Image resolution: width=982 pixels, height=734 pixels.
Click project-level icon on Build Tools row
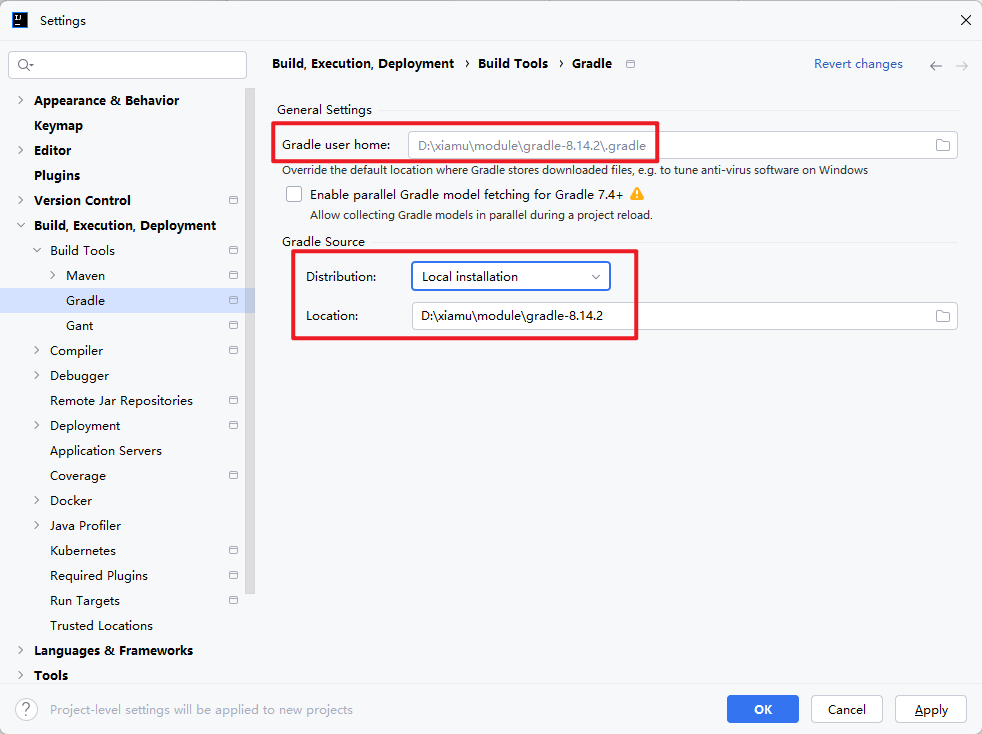(234, 251)
